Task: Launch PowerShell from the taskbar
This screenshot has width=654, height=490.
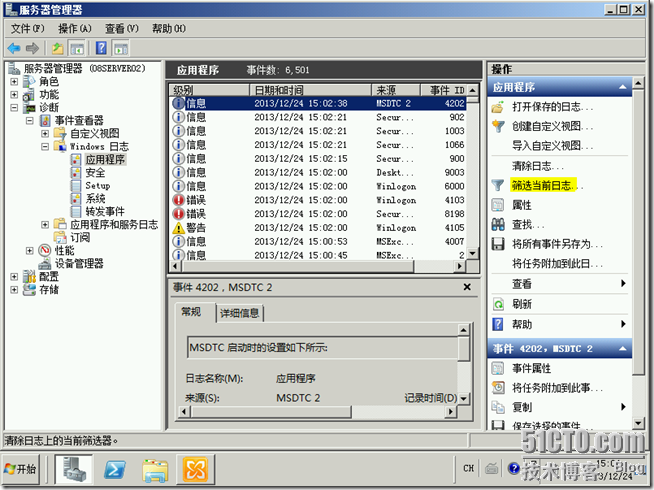Action: tap(114, 470)
